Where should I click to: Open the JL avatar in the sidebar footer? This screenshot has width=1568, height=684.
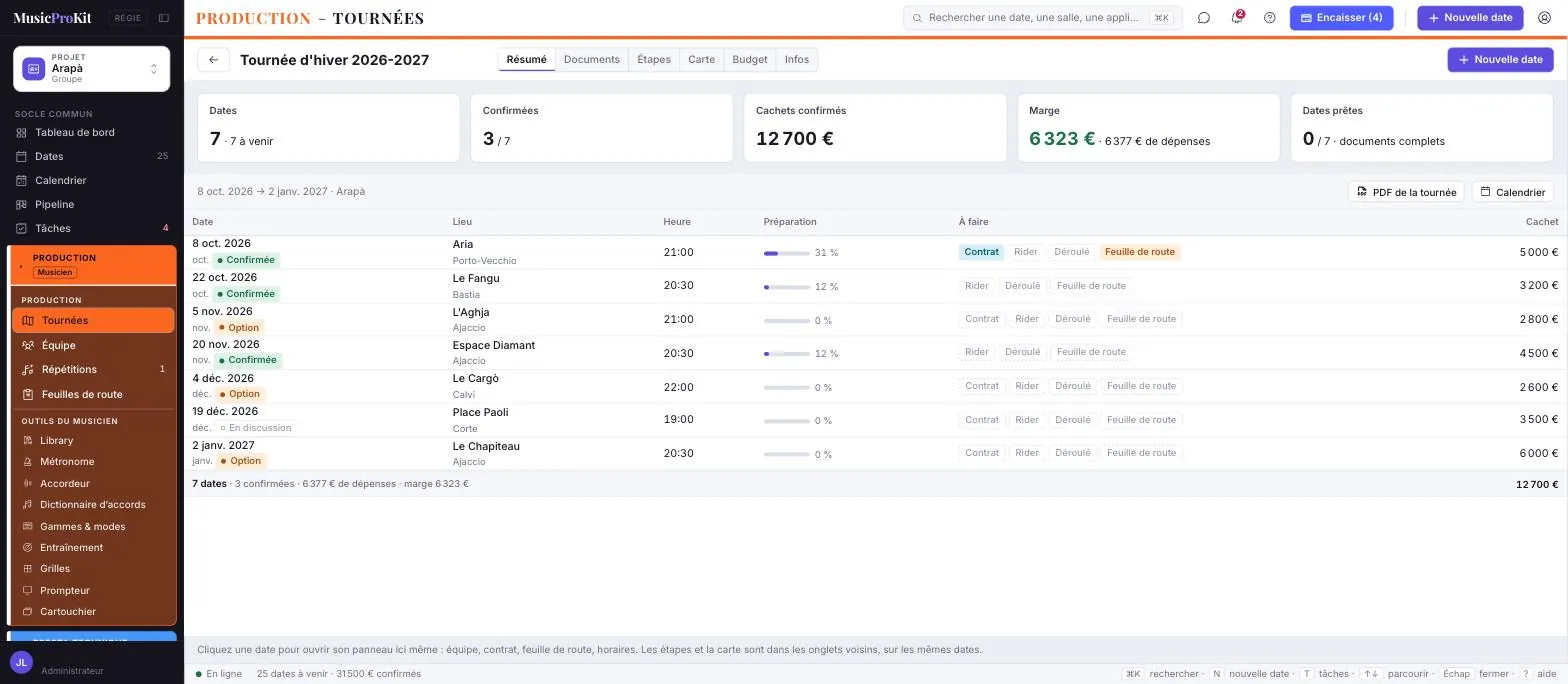tap(21, 662)
